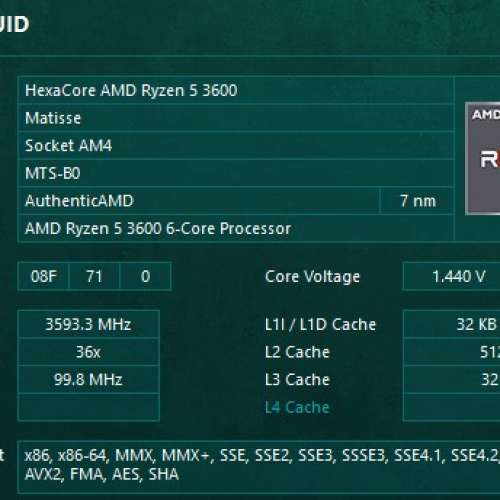The height and width of the screenshot is (500, 500).
Task: Select the '32 KB' L1 cache value
Action: [x=452, y=324]
